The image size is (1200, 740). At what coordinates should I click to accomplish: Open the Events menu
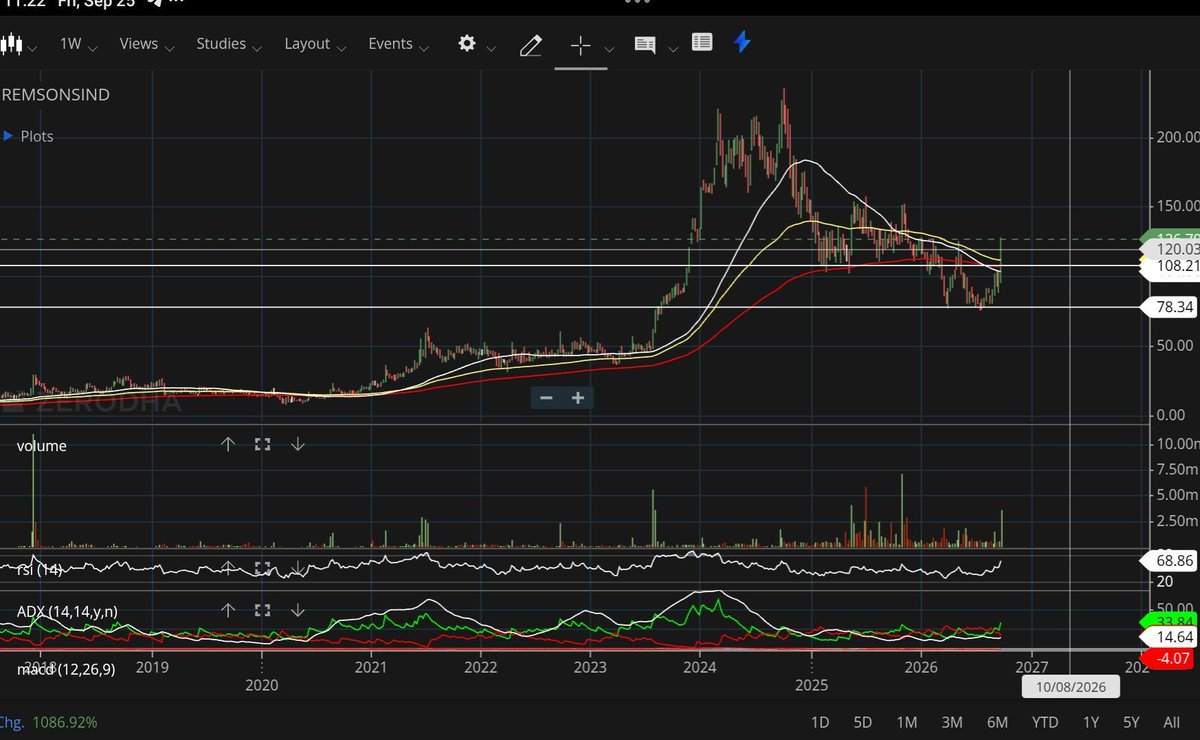pyautogui.click(x=399, y=44)
